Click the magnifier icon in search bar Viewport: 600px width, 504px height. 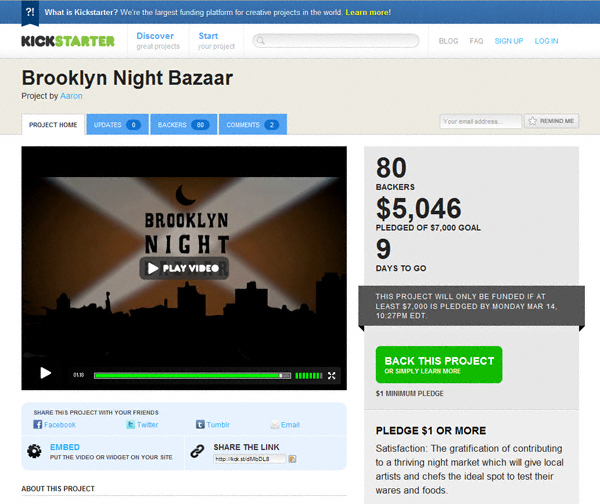[x=261, y=41]
